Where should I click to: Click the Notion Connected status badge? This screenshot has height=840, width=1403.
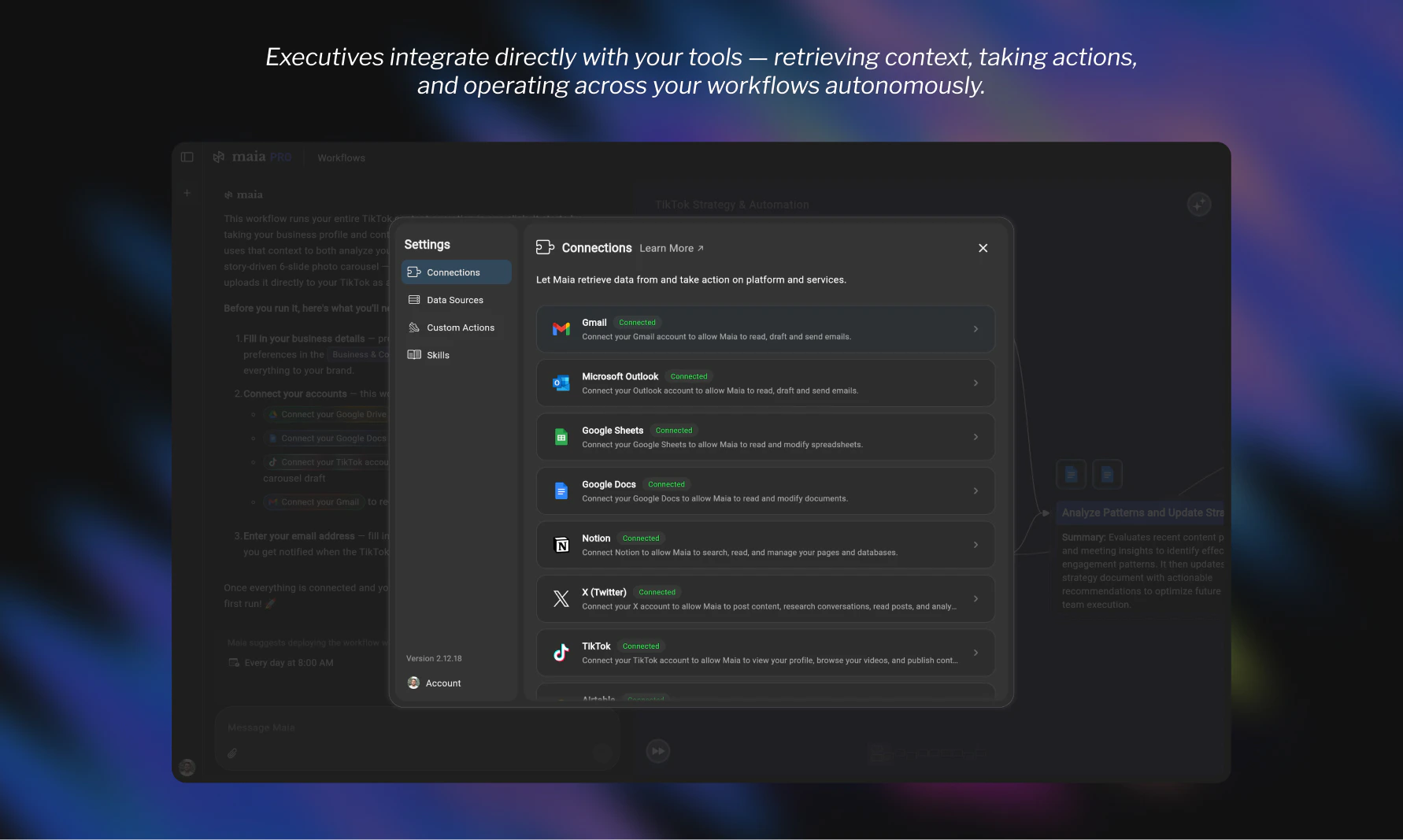(641, 538)
